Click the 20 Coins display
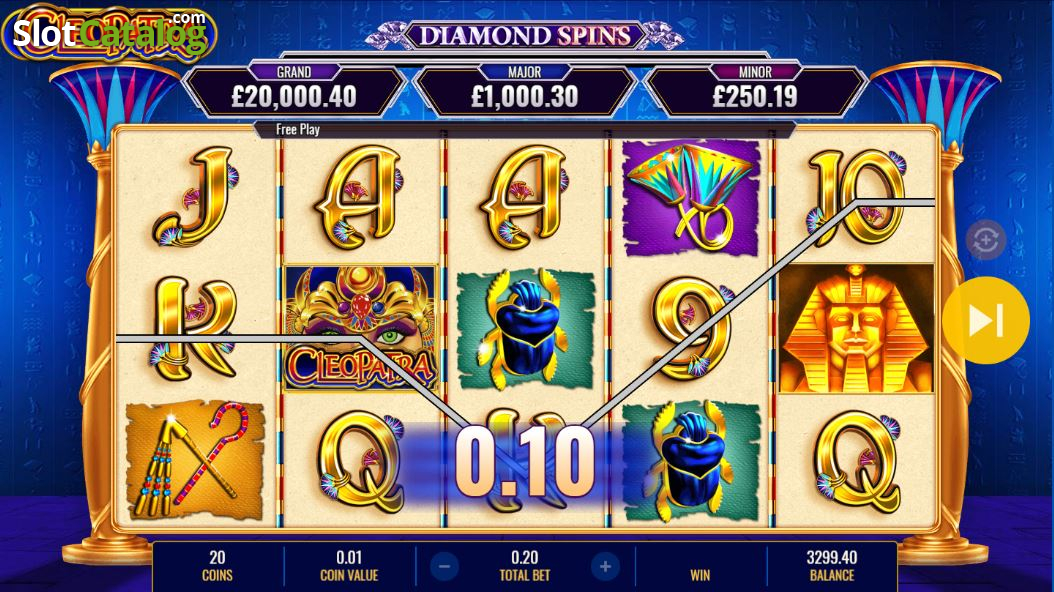Image resolution: width=1054 pixels, height=592 pixels. [x=217, y=566]
